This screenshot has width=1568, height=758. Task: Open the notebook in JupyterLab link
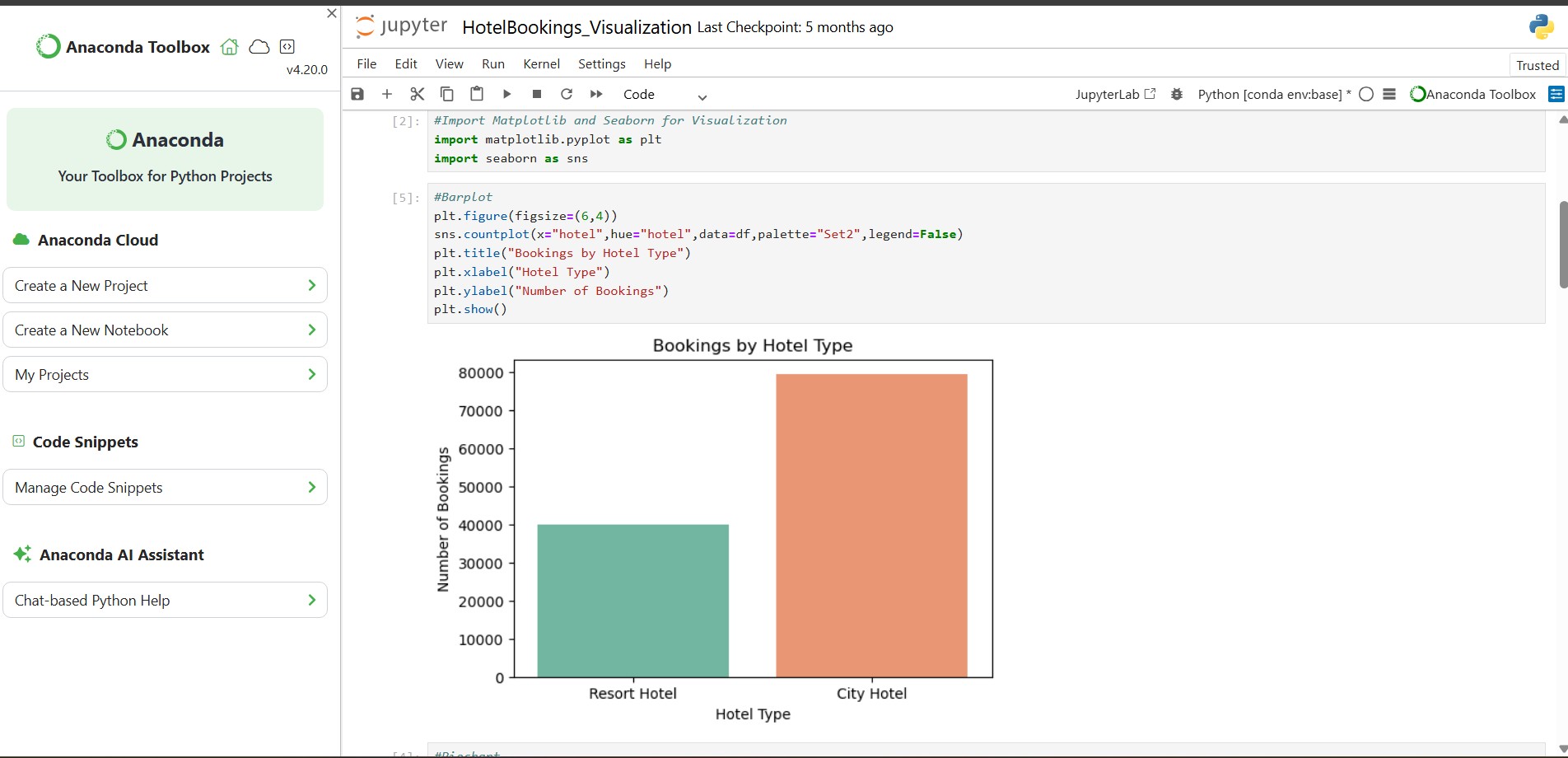[x=1115, y=94]
